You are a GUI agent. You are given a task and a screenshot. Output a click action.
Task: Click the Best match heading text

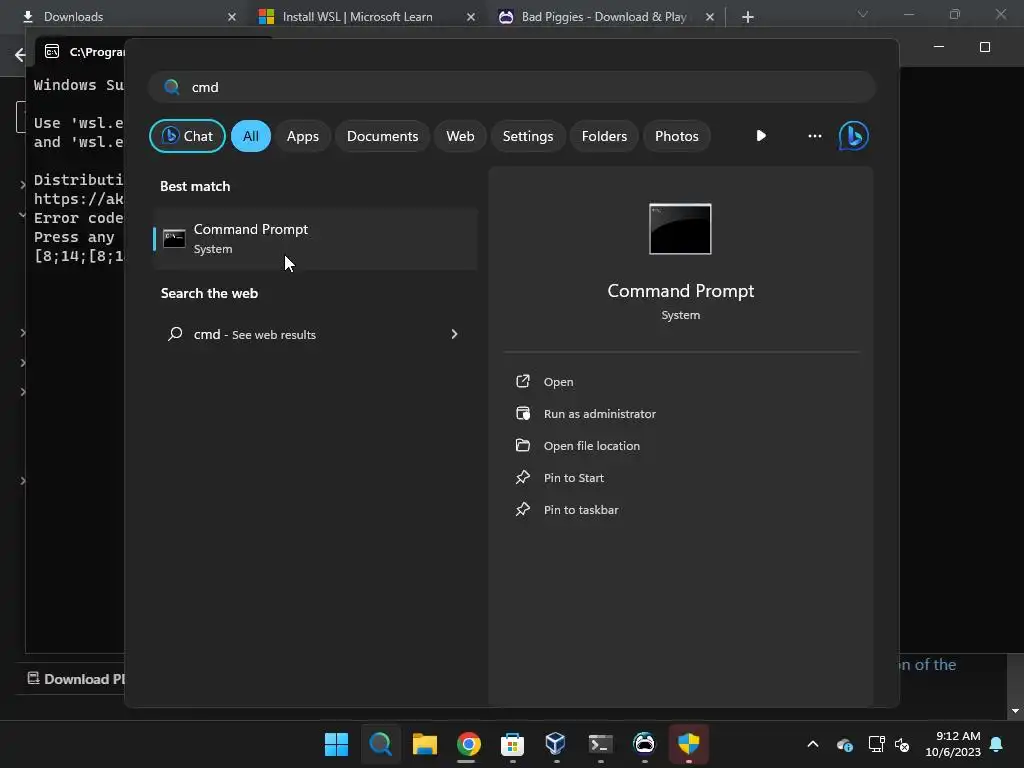coord(195,186)
